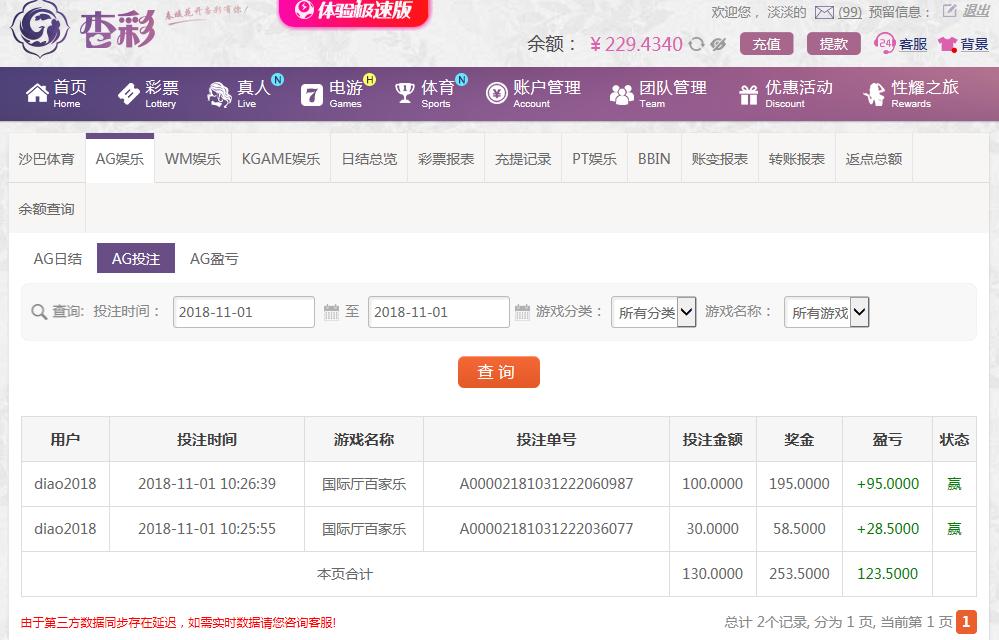Switch to the AG盈亏 sub-tab

[214, 259]
